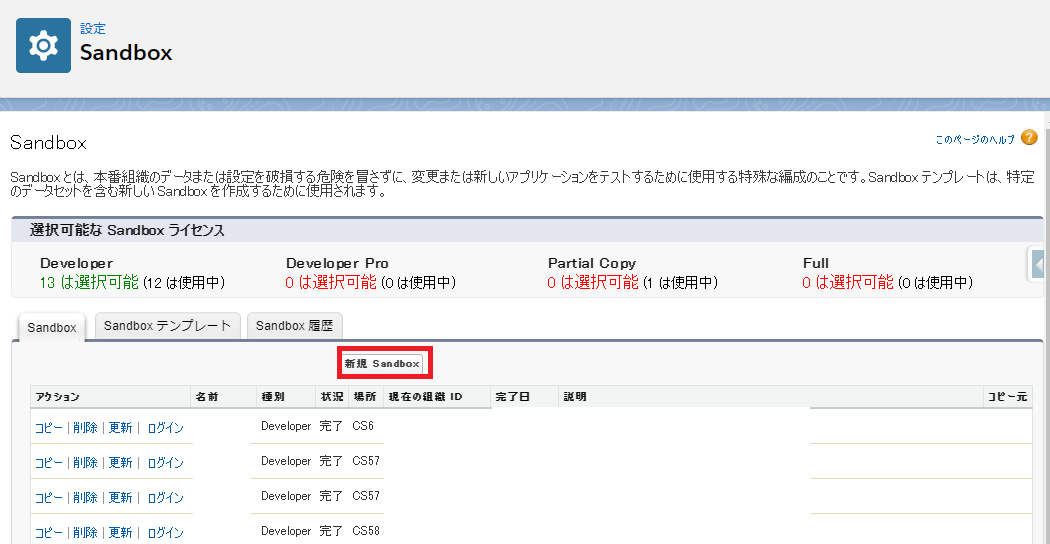Click the (1 は使用中) Partial Copy text
This screenshot has height=544, width=1050.
tap(680, 283)
